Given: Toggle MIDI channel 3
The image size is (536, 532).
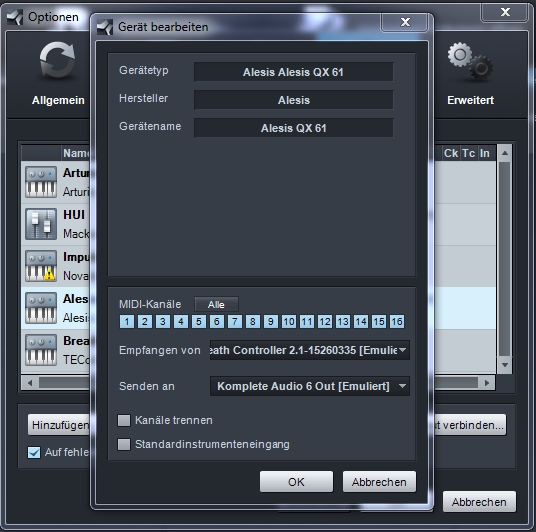Looking at the screenshot, I should click(x=163, y=321).
